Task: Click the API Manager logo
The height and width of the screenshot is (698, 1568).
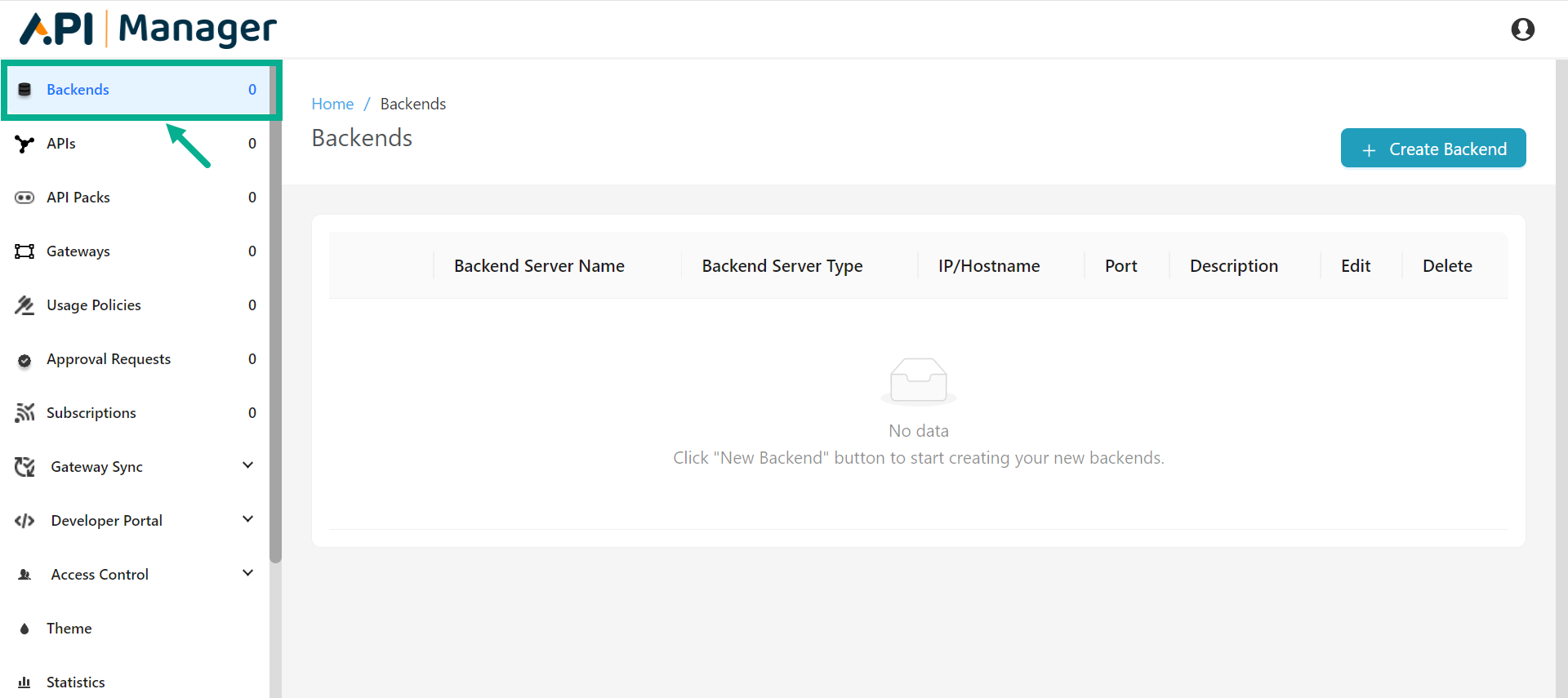Action: pyautogui.click(x=145, y=29)
